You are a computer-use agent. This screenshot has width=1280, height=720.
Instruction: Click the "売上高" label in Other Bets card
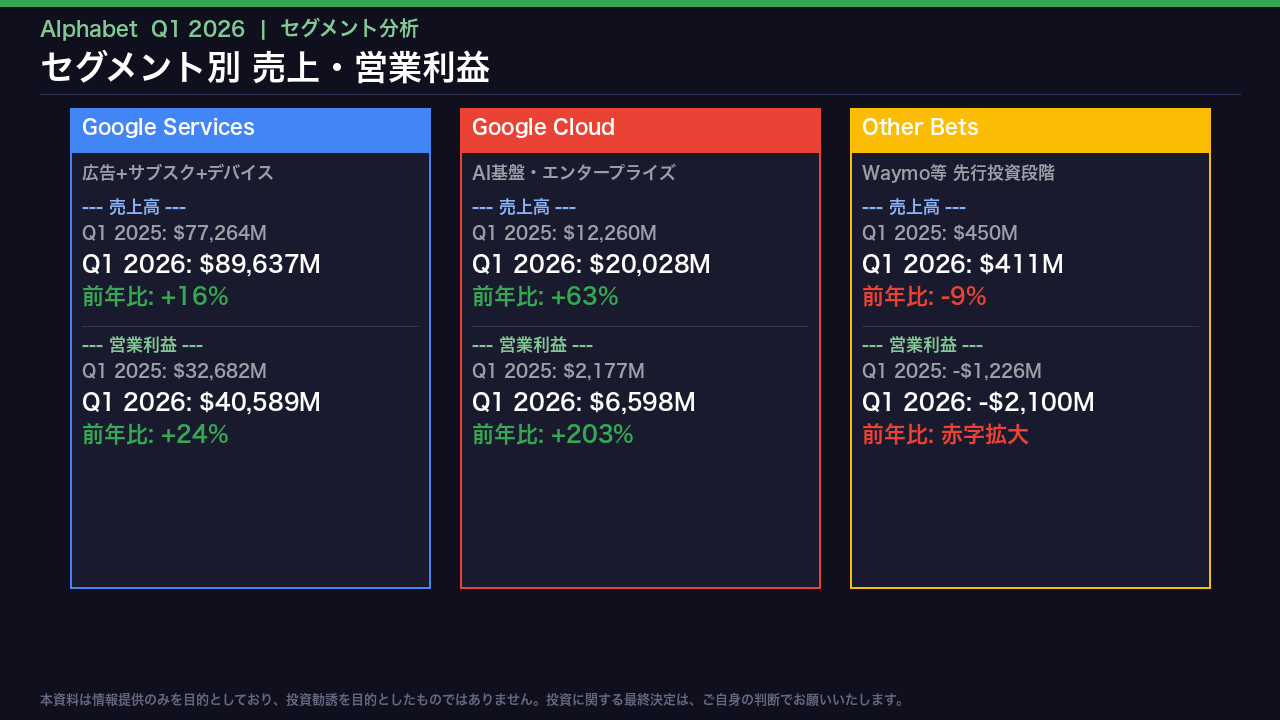point(914,208)
